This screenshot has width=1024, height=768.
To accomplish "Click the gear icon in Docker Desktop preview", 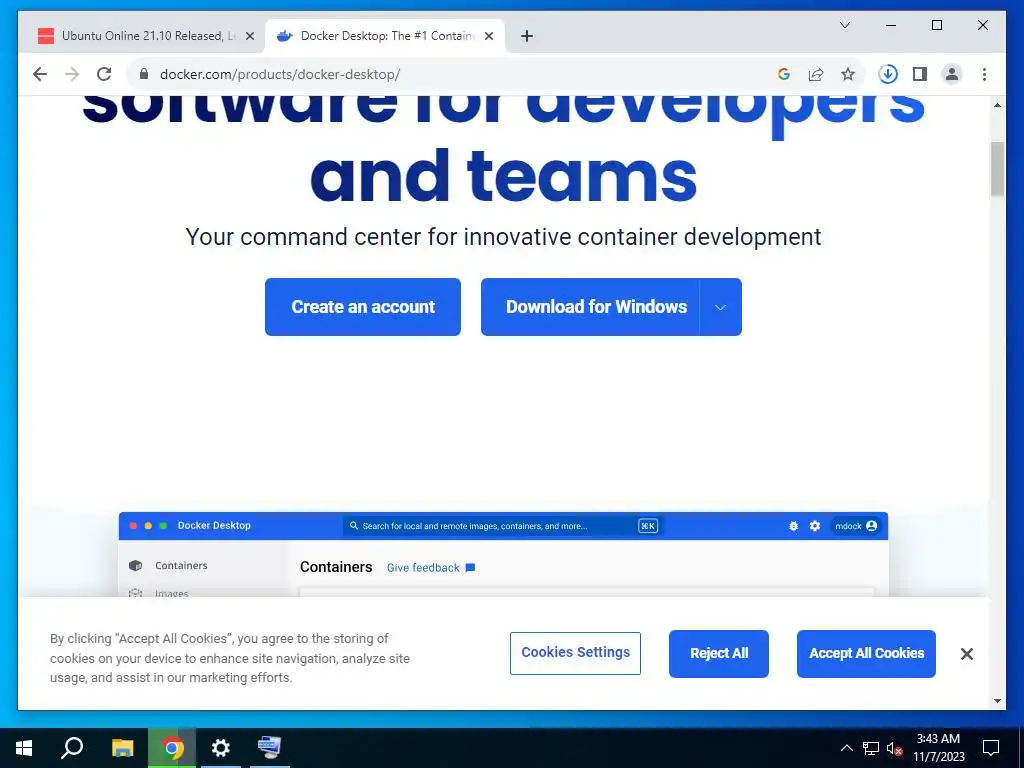I will pos(814,526).
